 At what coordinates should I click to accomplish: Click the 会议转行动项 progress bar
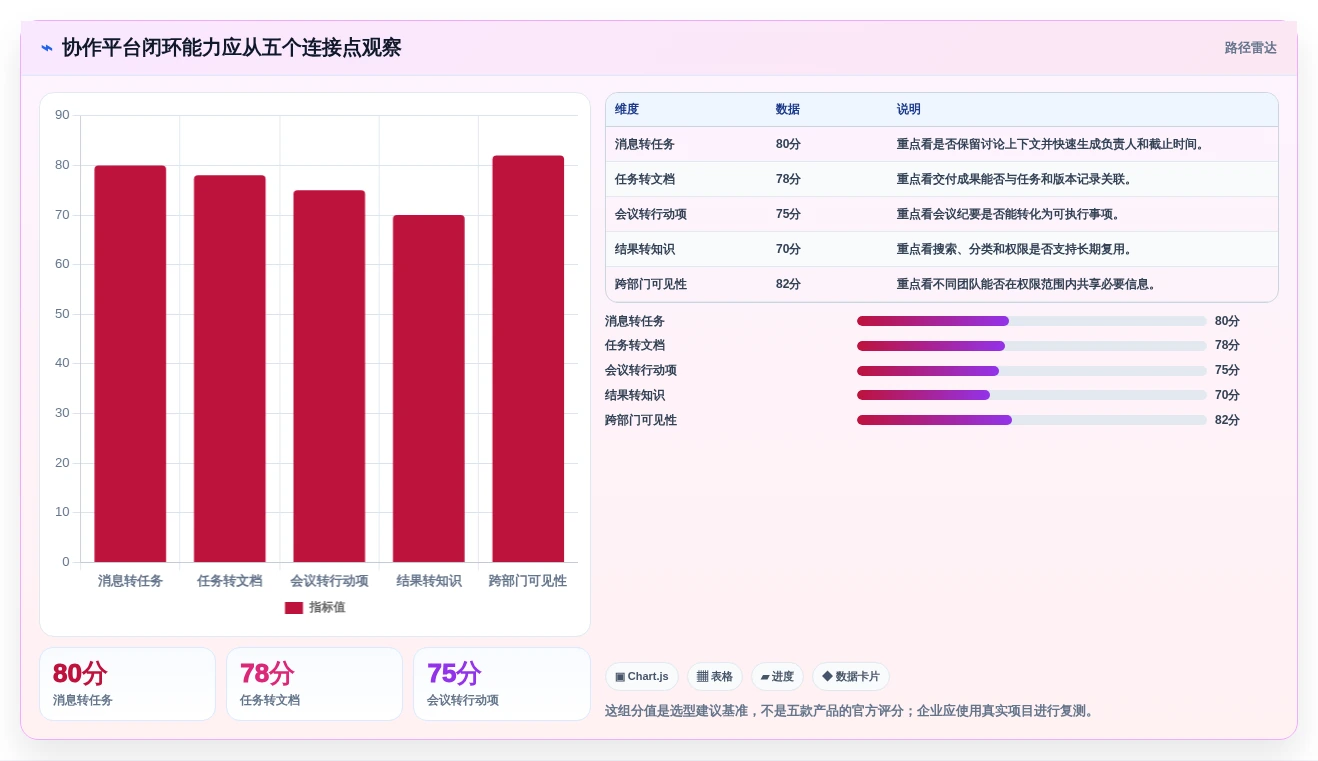[x=1032, y=371]
